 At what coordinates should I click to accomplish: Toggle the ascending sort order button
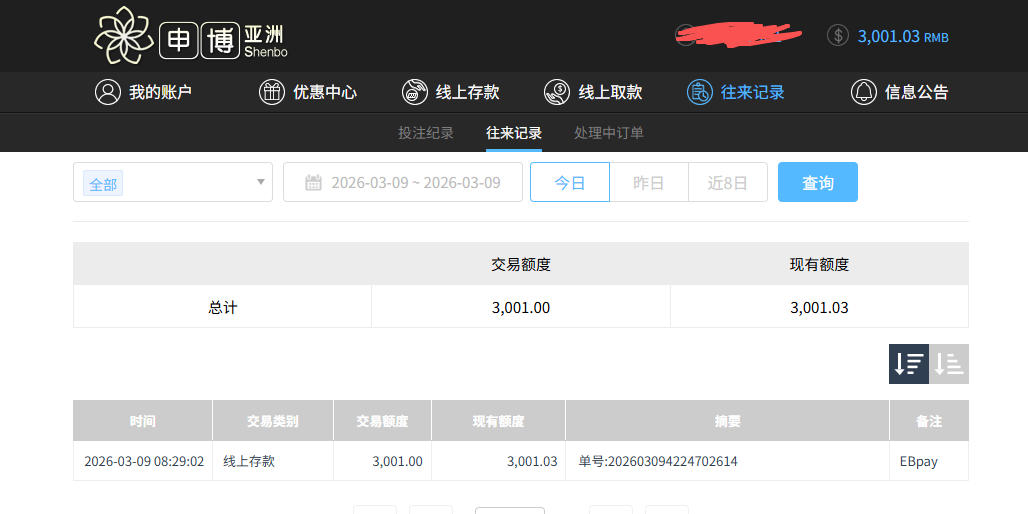coord(949,364)
